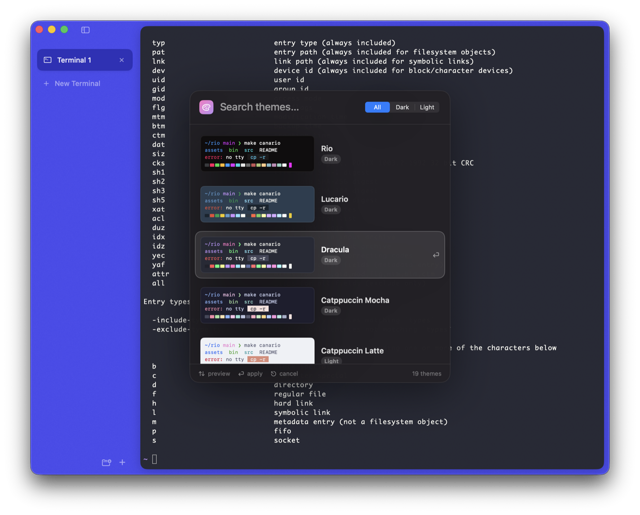Toggle the sidebar panel icon
The image size is (640, 515).
[x=85, y=30]
